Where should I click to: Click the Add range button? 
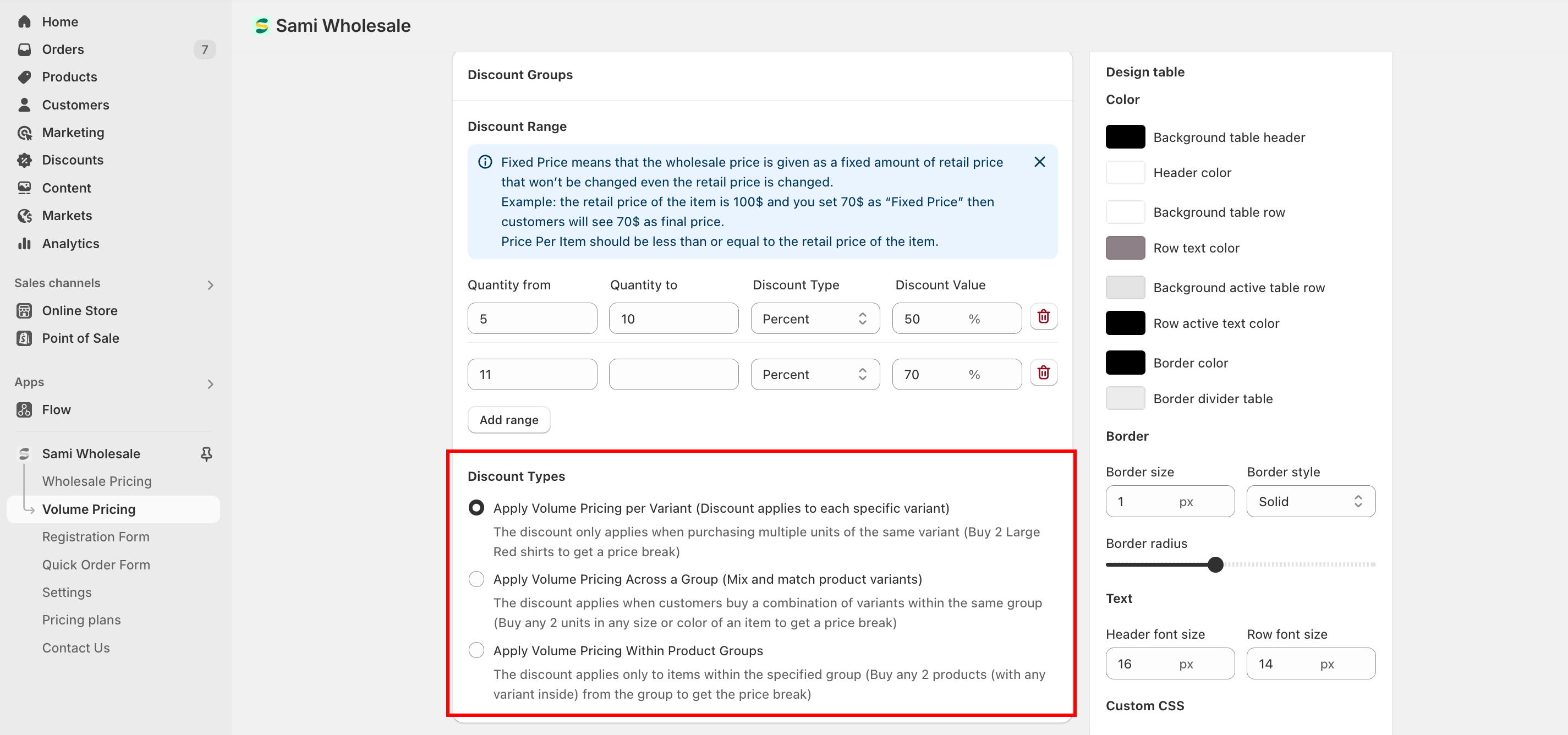(x=508, y=420)
